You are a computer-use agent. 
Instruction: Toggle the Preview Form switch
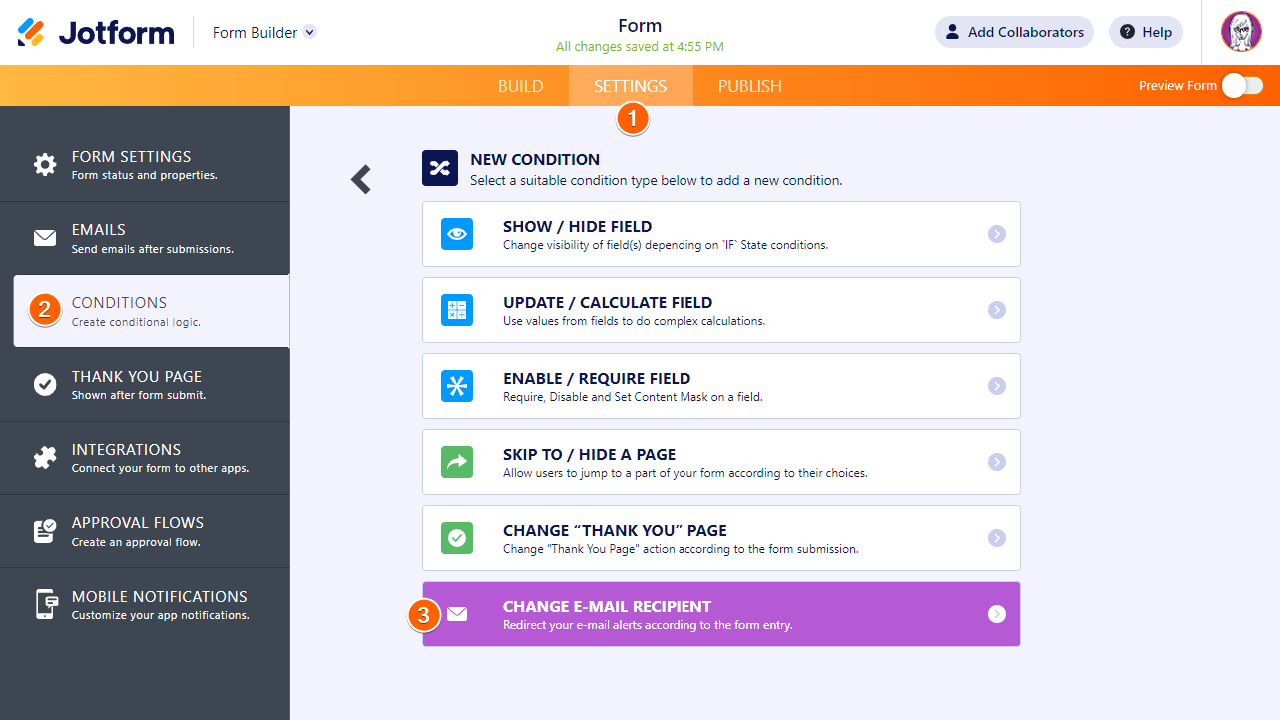click(1242, 86)
